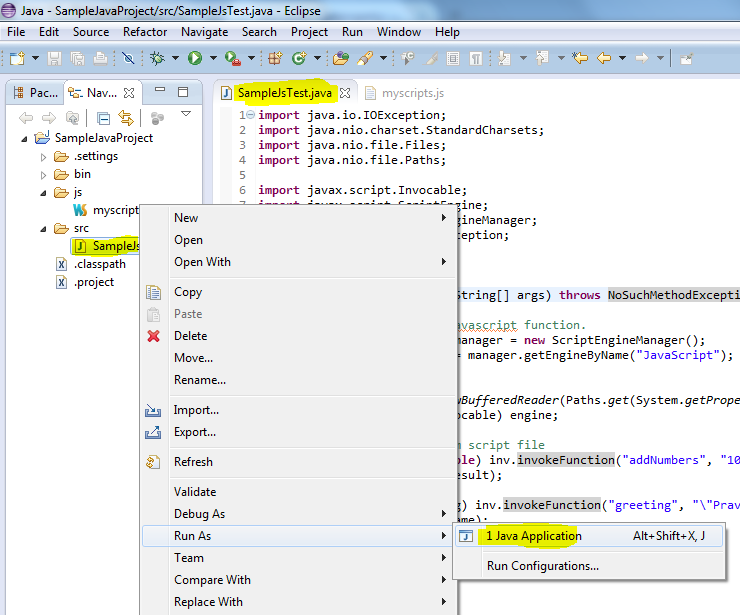Toggle Link with Editor in Navigator
This screenshot has width=740, height=615.
point(126,117)
